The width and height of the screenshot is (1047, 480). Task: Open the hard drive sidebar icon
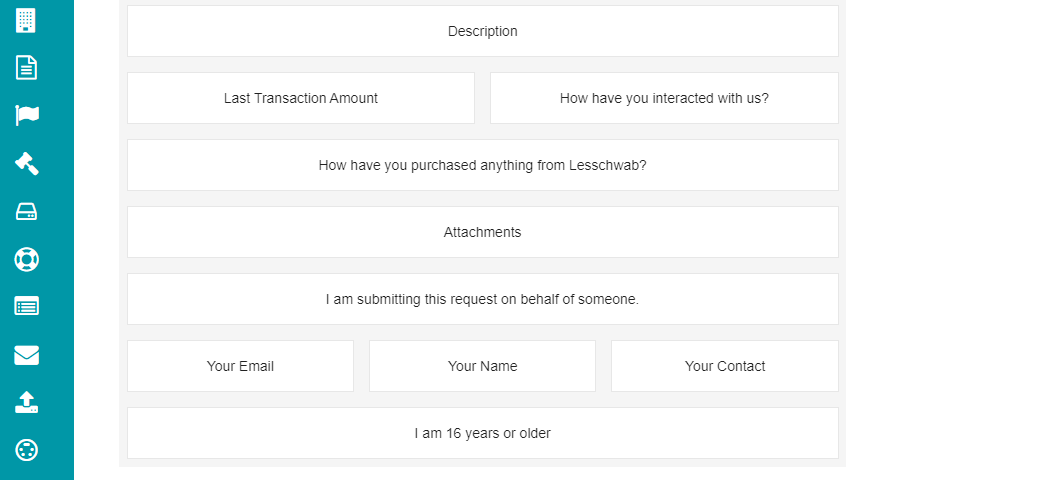pos(27,212)
